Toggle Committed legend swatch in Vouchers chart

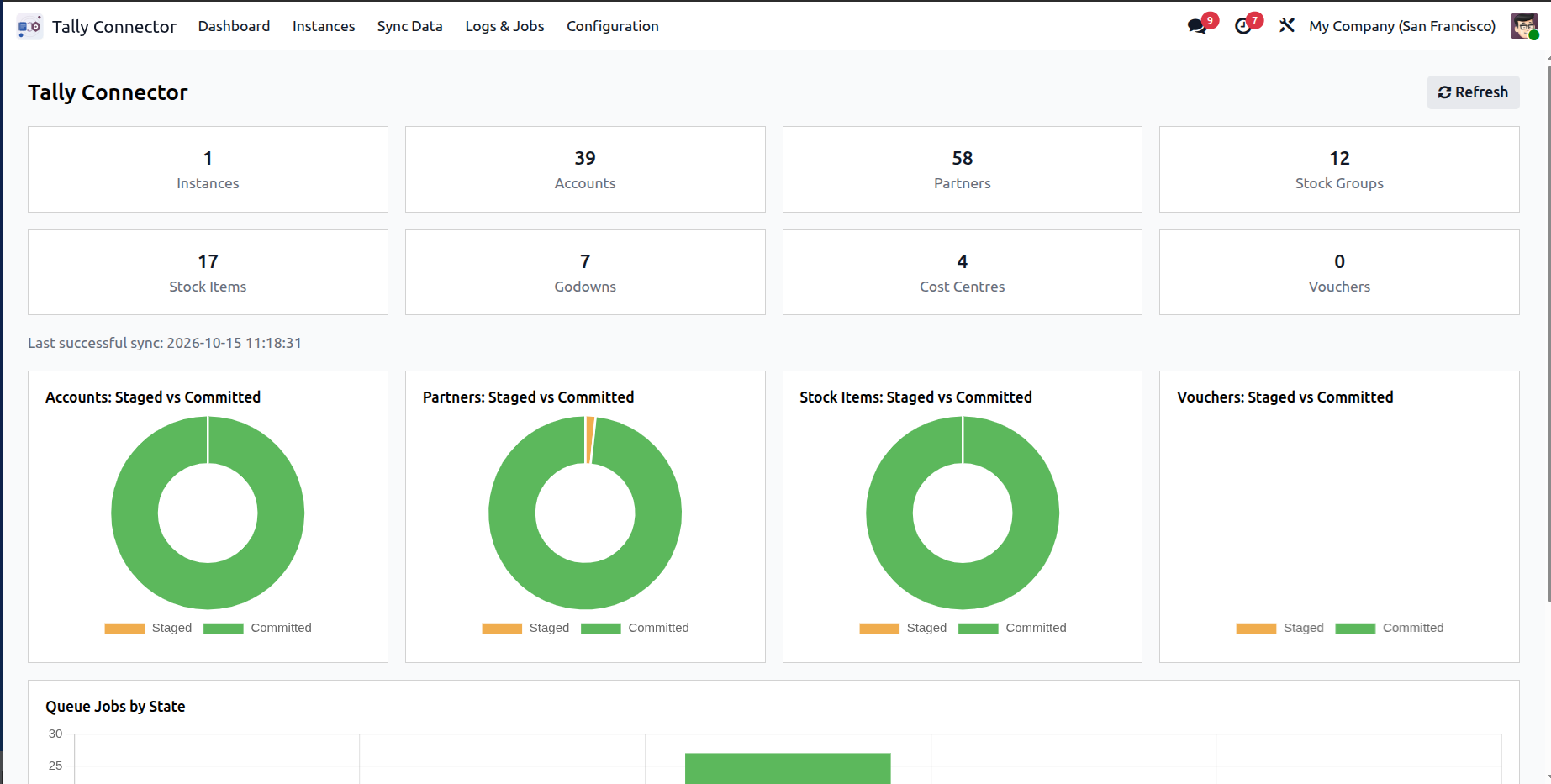click(x=1355, y=629)
